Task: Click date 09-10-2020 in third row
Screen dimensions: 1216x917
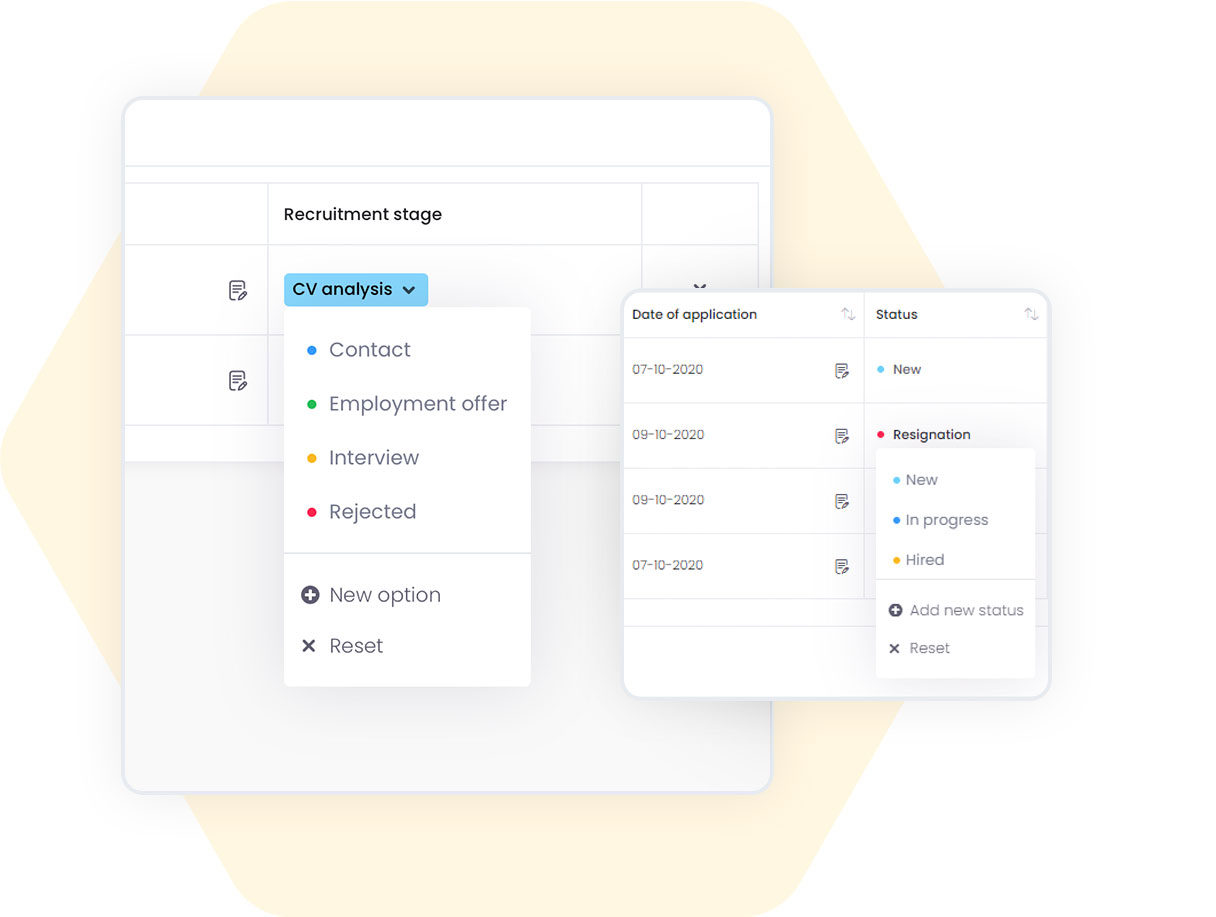Action: pos(667,500)
